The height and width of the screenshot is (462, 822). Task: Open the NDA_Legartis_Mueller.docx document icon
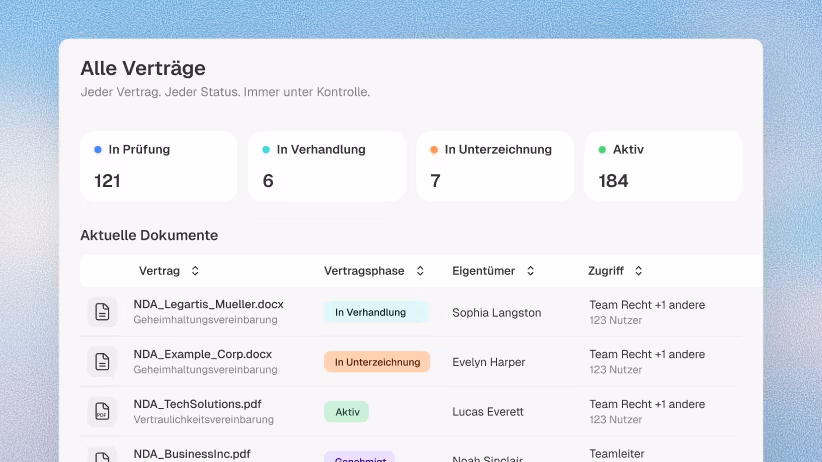pos(102,311)
